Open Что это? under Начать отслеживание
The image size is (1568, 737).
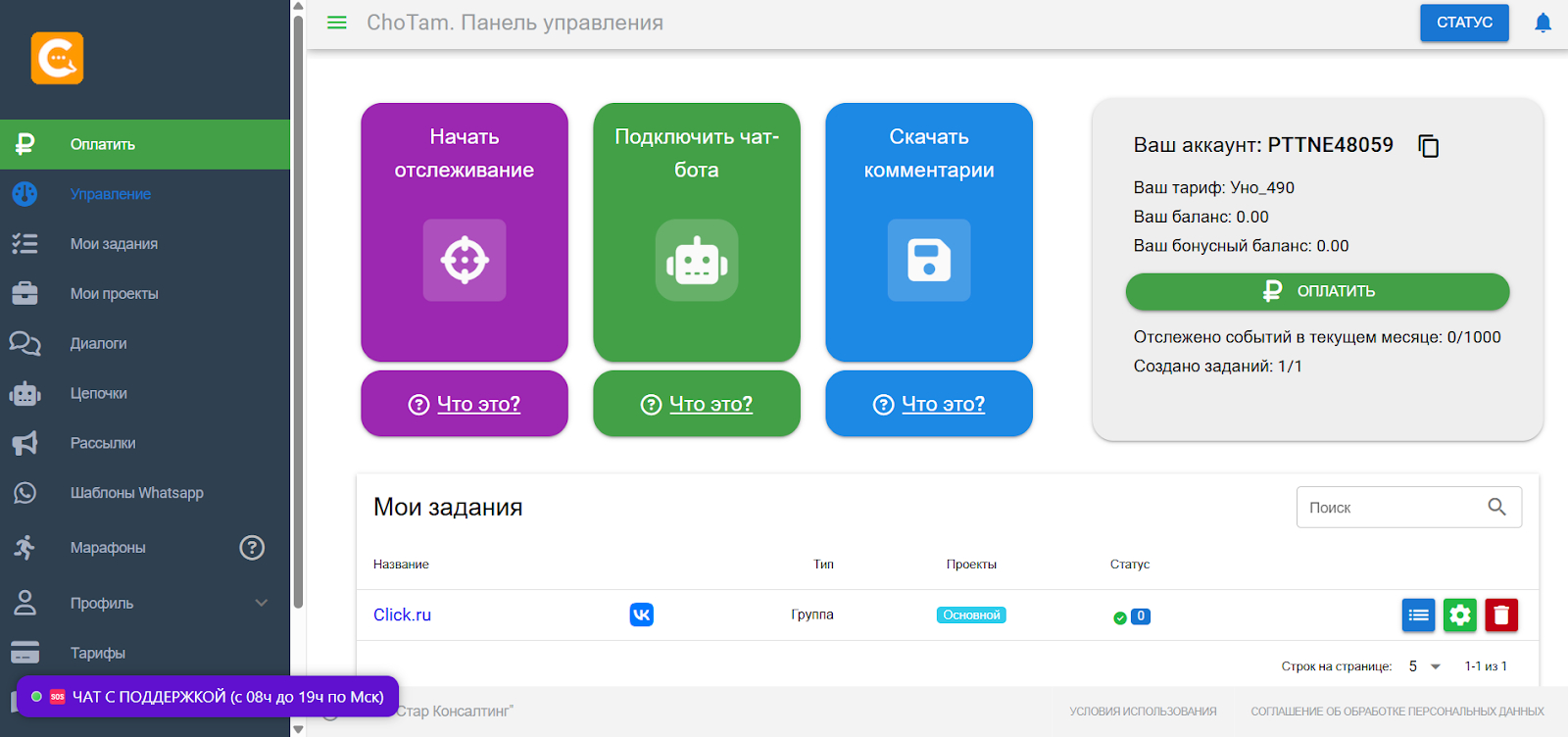click(465, 404)
